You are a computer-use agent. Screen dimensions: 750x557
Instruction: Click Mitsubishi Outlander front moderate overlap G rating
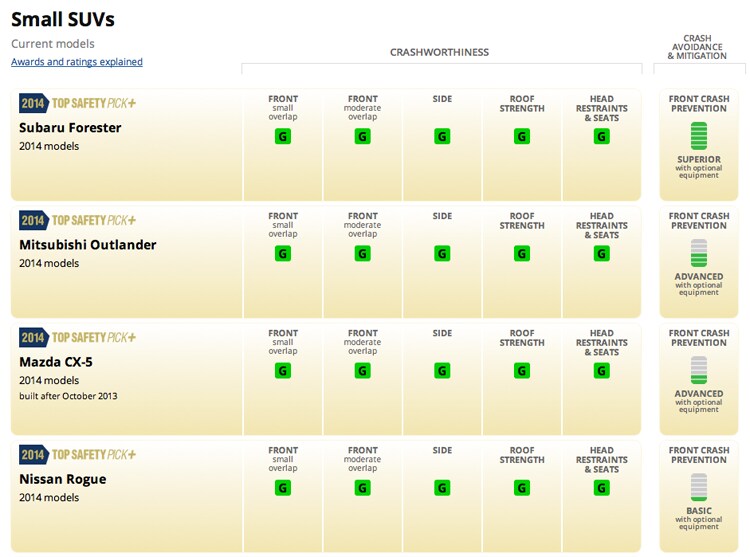[363, 254]
